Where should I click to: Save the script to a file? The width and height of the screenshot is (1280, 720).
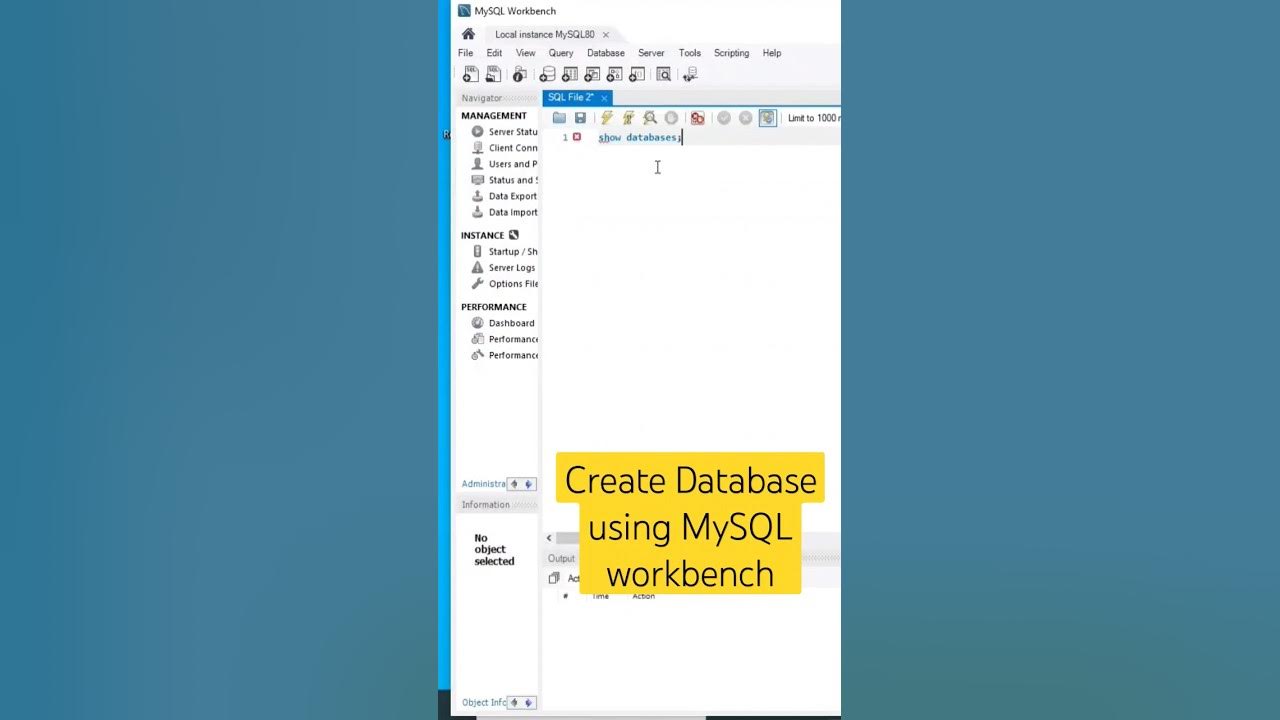click(x=580, y=118)
